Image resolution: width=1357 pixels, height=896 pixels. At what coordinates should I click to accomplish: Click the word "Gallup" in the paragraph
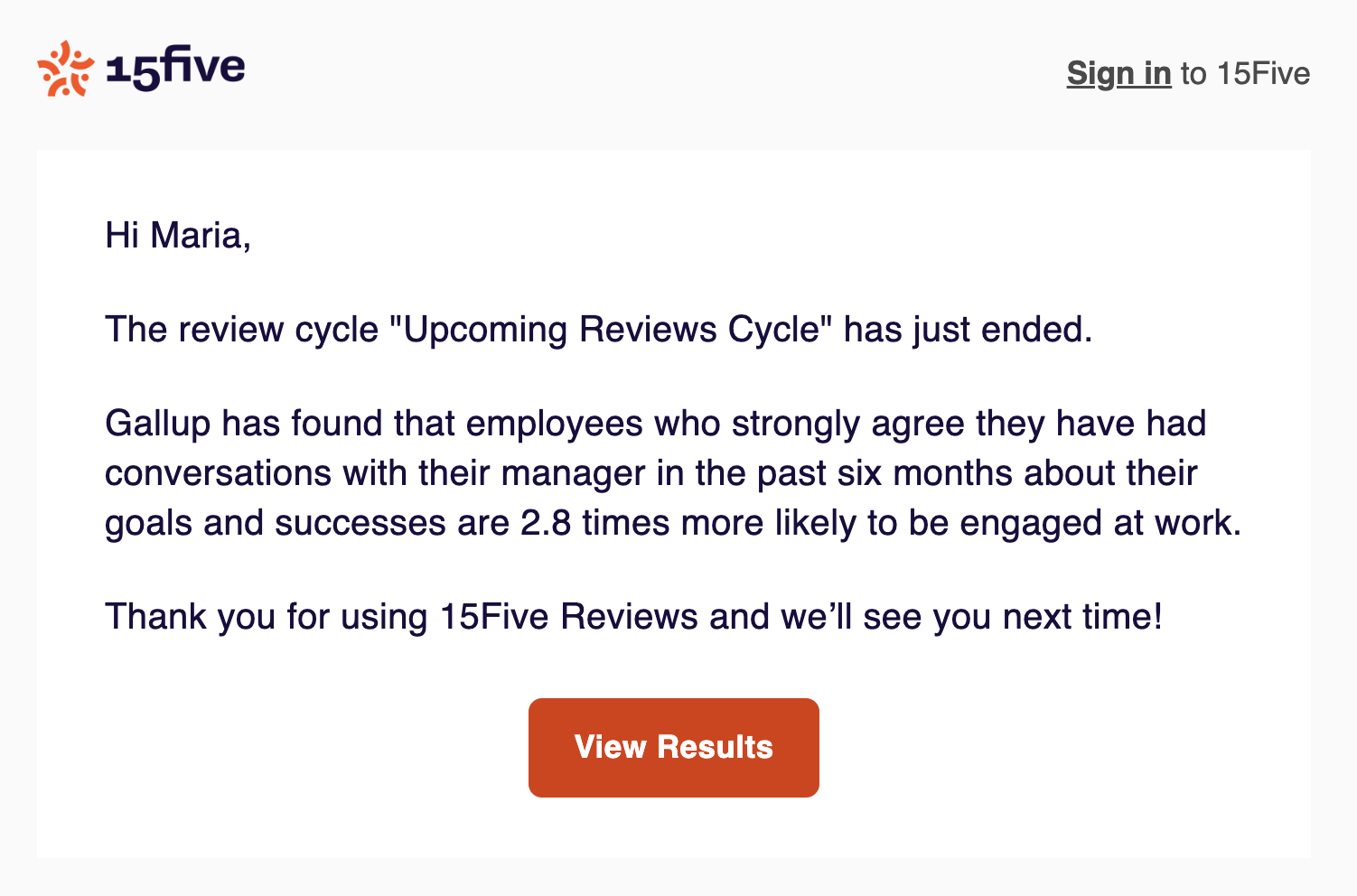click(x=157, y=424)
